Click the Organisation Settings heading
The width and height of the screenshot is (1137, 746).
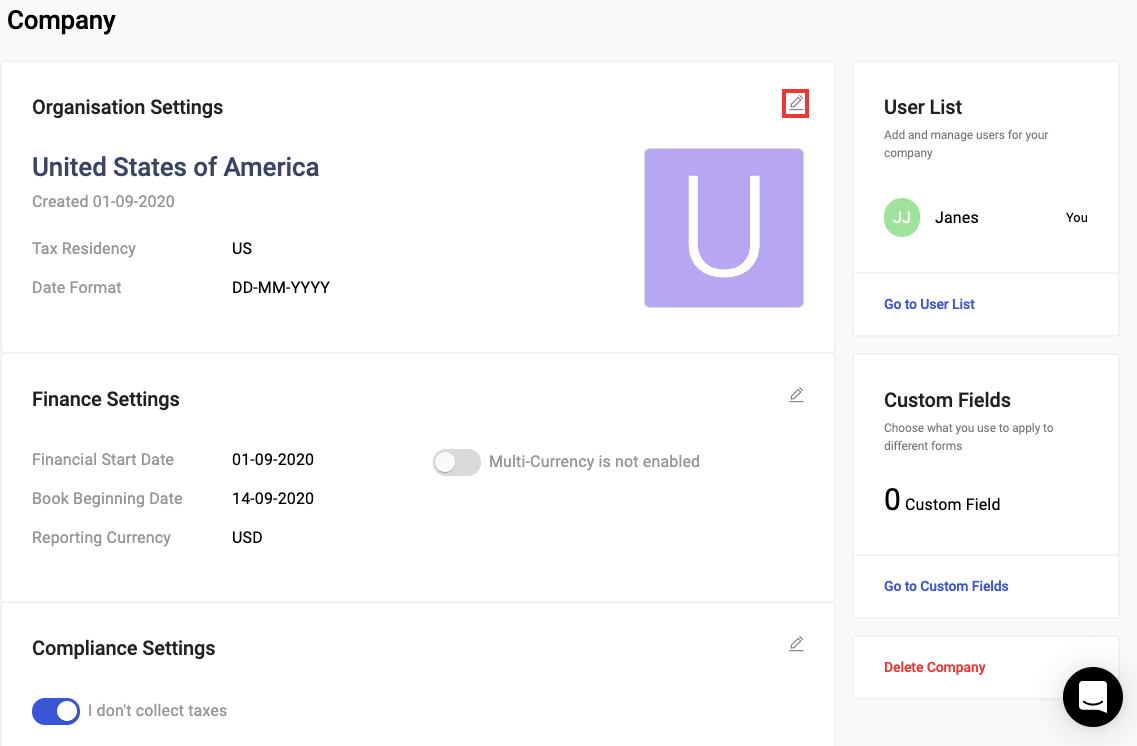point(128,107)
